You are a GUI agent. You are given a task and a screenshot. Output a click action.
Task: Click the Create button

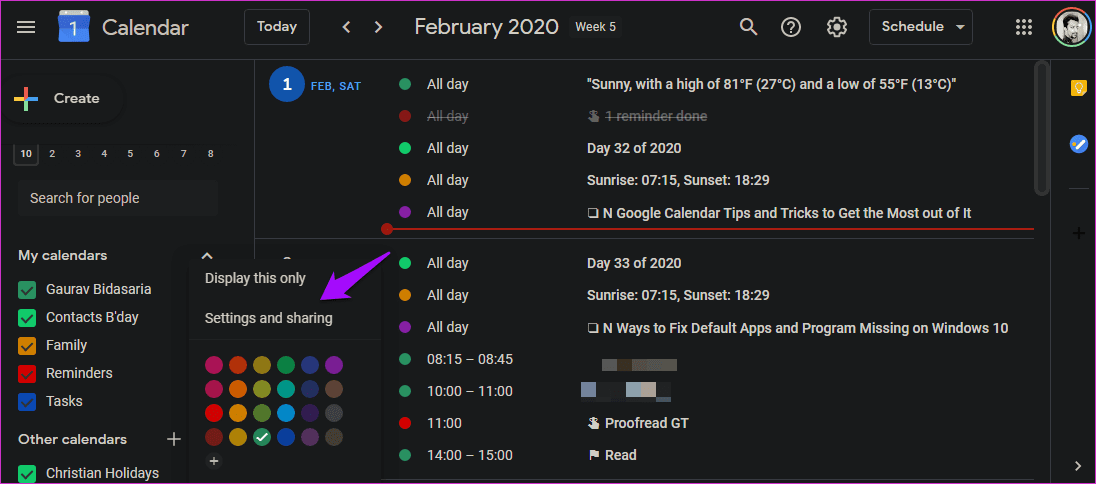coord(62,99)
